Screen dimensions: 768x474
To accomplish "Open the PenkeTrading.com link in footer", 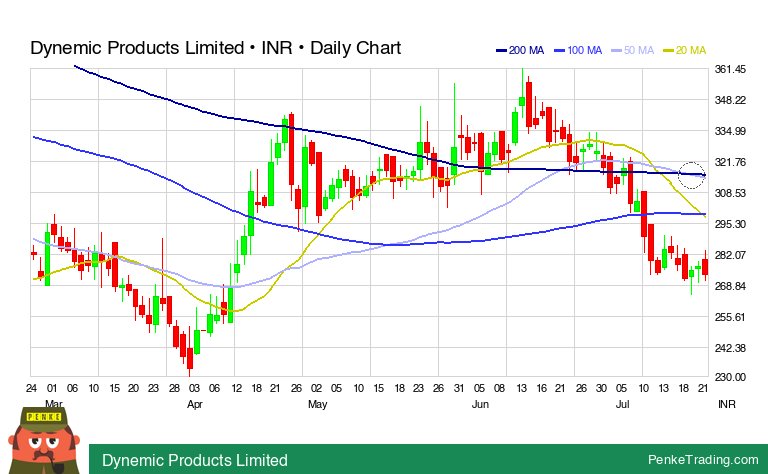I will pos(703,460).
